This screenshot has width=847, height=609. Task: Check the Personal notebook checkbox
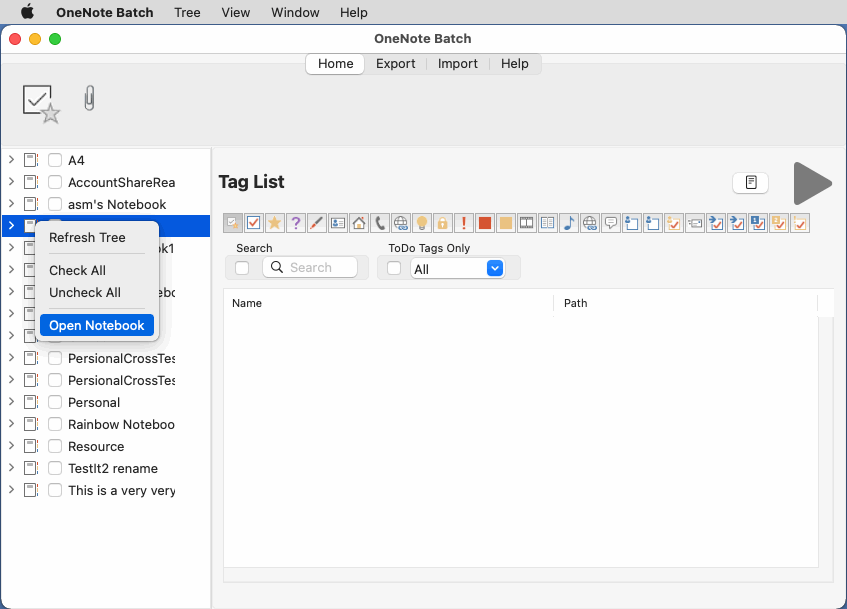point(55,402)
